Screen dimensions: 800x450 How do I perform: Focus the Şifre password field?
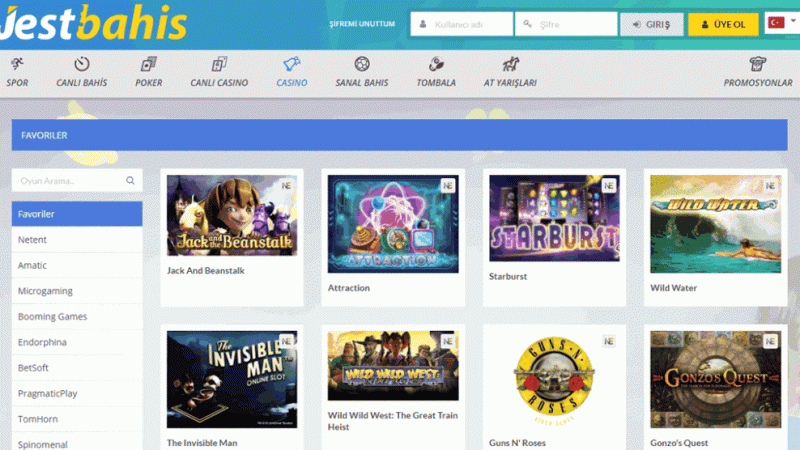tap(566, 24)
